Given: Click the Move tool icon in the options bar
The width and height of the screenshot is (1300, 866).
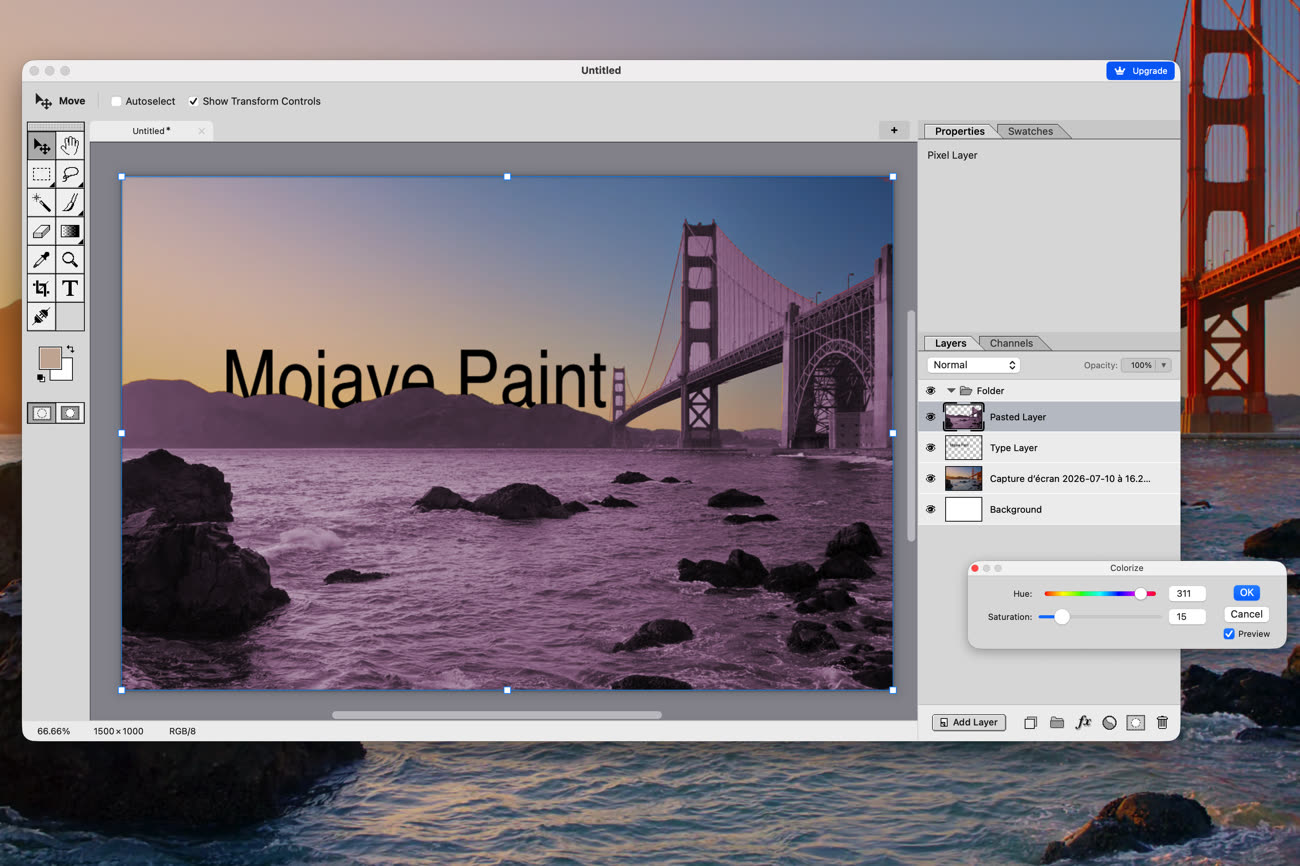Looking at the screenshot, I should click(43, 101).
